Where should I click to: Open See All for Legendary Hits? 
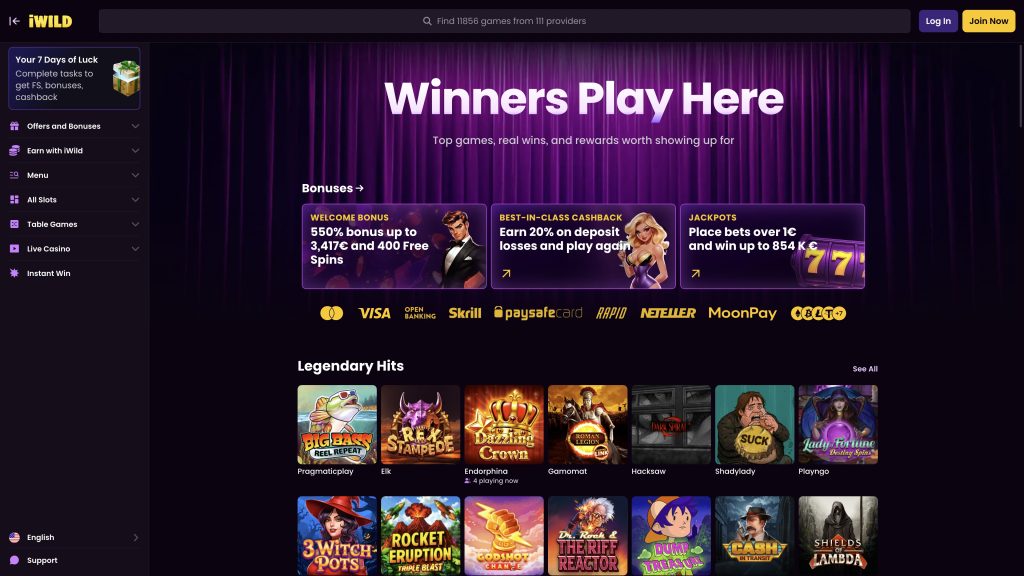click(x=865, y=369)
